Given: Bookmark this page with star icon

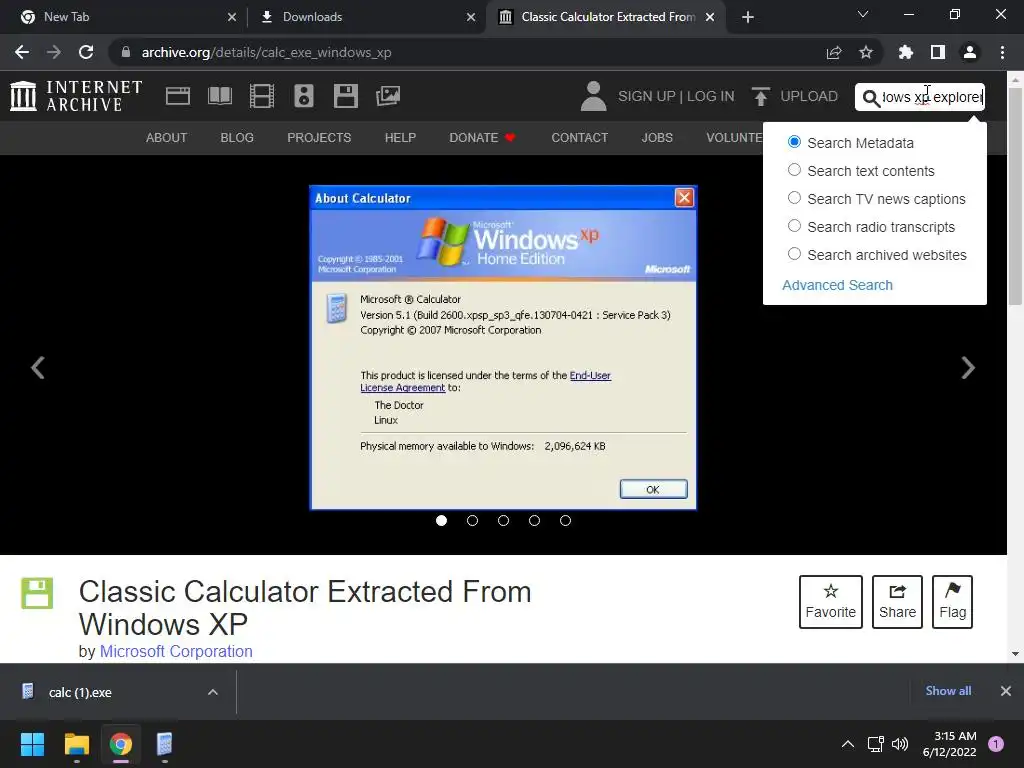Looking at the screenshot, I should pos(866,52).
